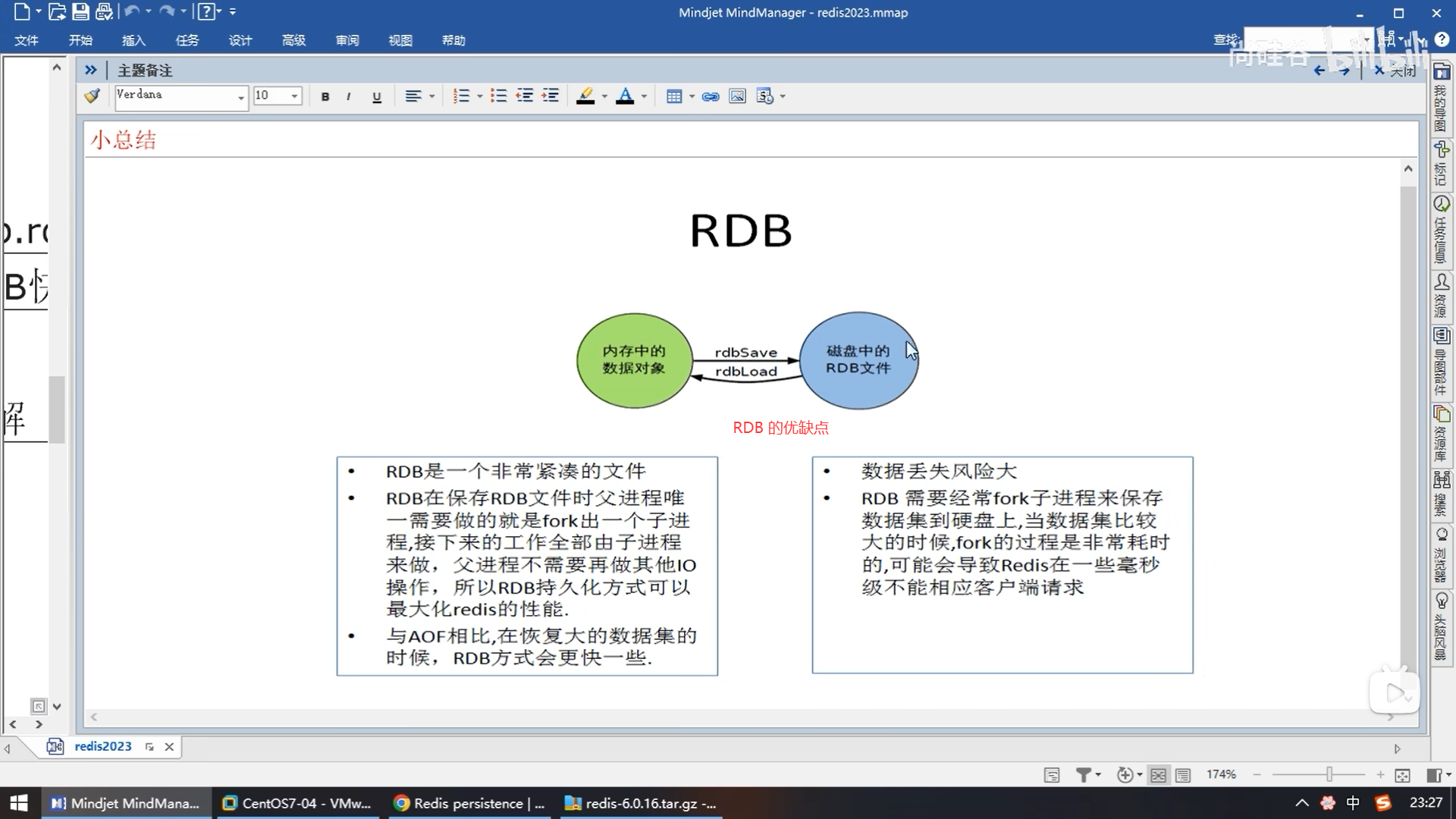Image resolution: width=1456 pixels, height=819 pixels.
Task: Adjust the zoom slider handle
Action: pyautogui.click(x=1329, y=774)
